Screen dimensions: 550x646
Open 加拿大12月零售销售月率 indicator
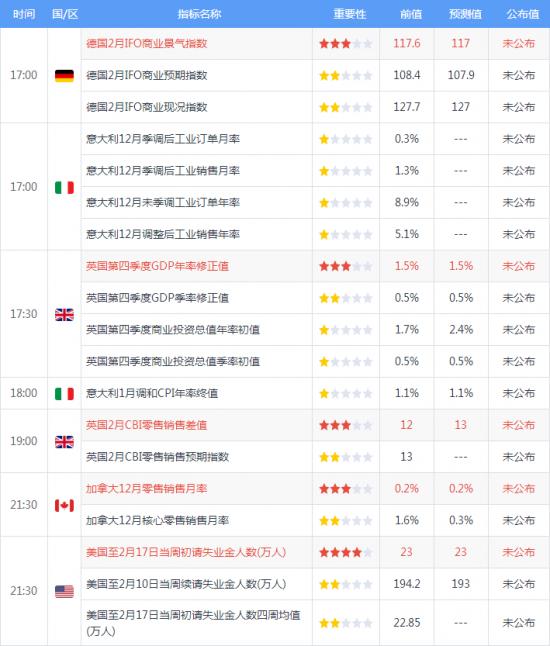(146, 489)
